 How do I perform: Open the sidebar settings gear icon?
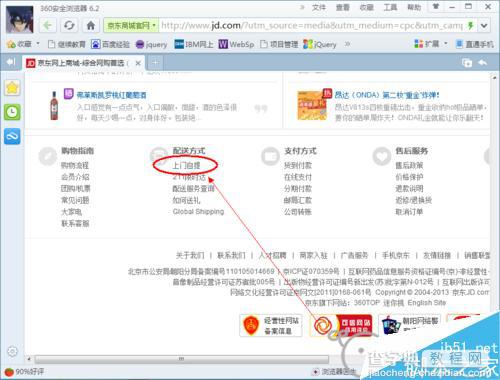coord(12,351)
